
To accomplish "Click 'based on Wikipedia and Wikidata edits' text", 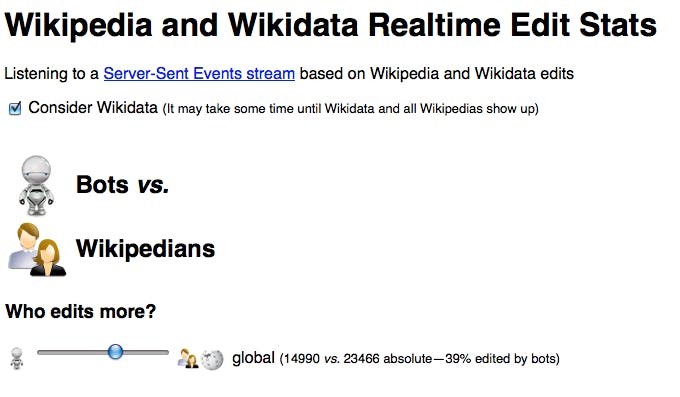I will 437,73.
